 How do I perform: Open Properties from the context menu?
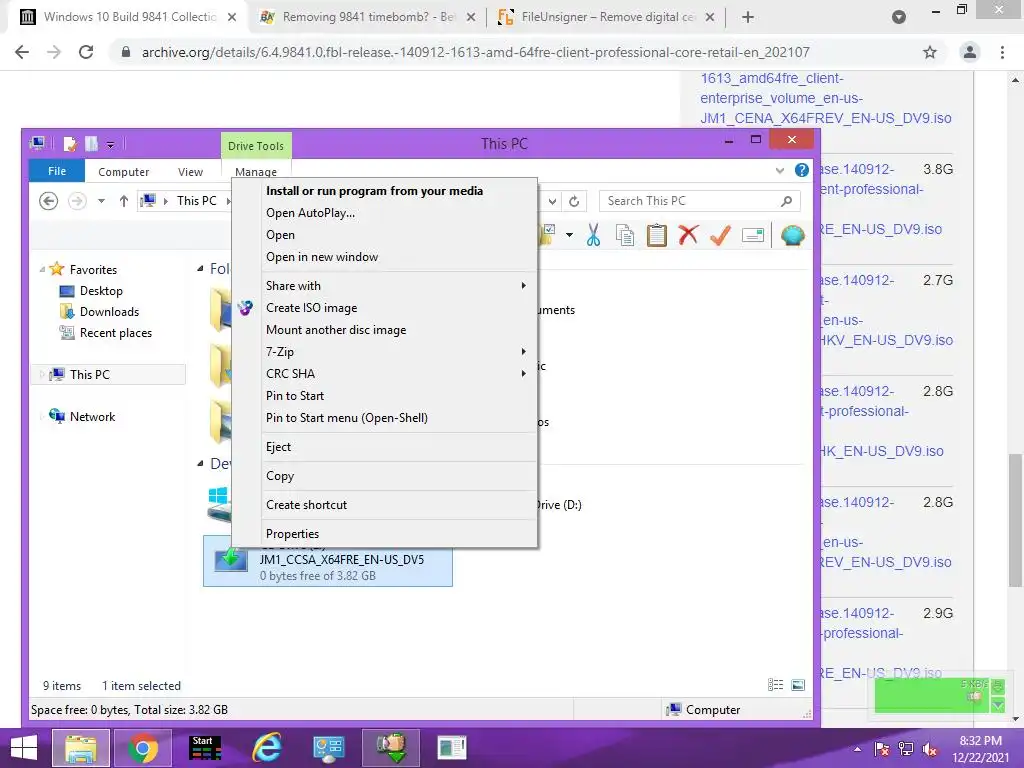[292, 534]
